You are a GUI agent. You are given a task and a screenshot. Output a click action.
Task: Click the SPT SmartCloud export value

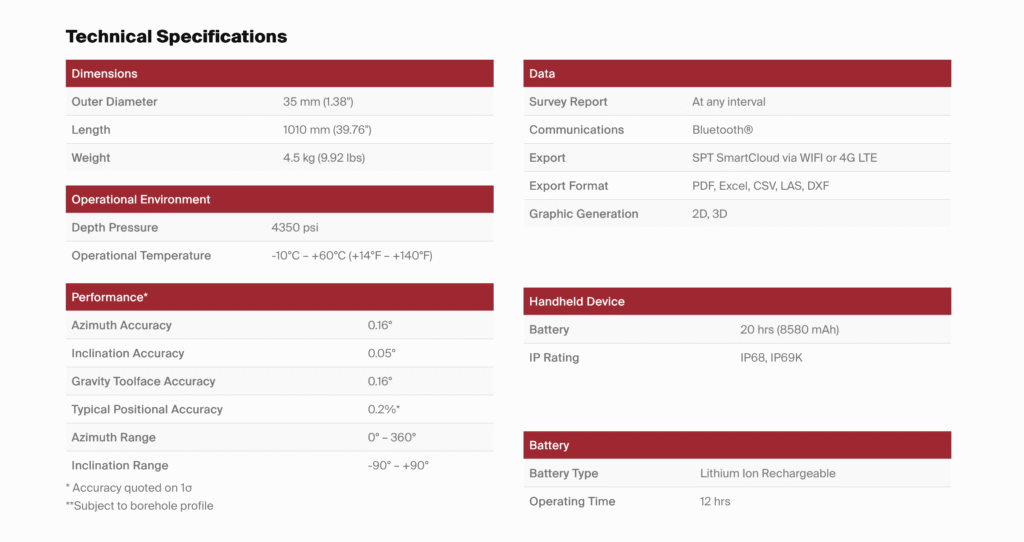tap(784, 158)
